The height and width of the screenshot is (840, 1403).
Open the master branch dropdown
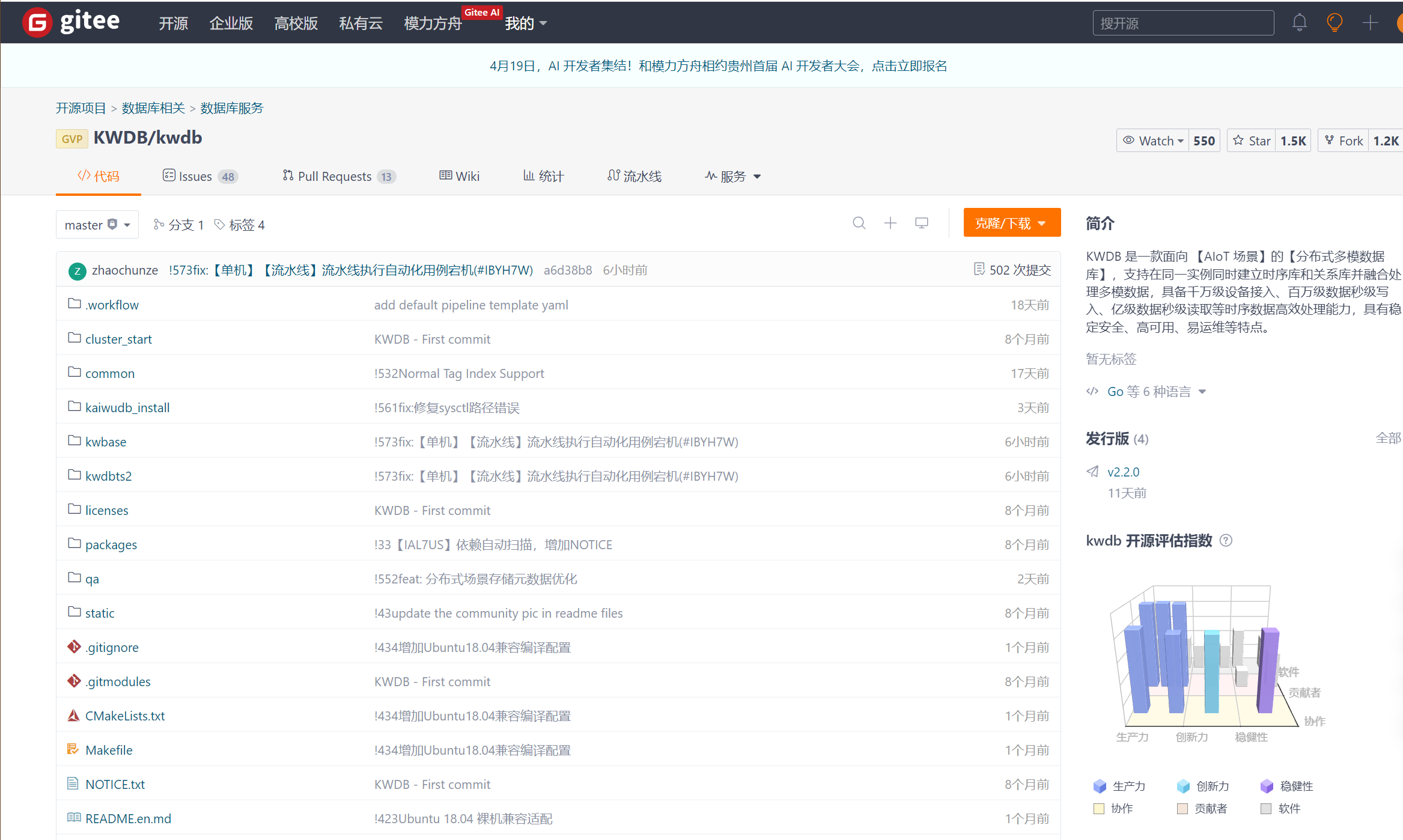(97, 225)
